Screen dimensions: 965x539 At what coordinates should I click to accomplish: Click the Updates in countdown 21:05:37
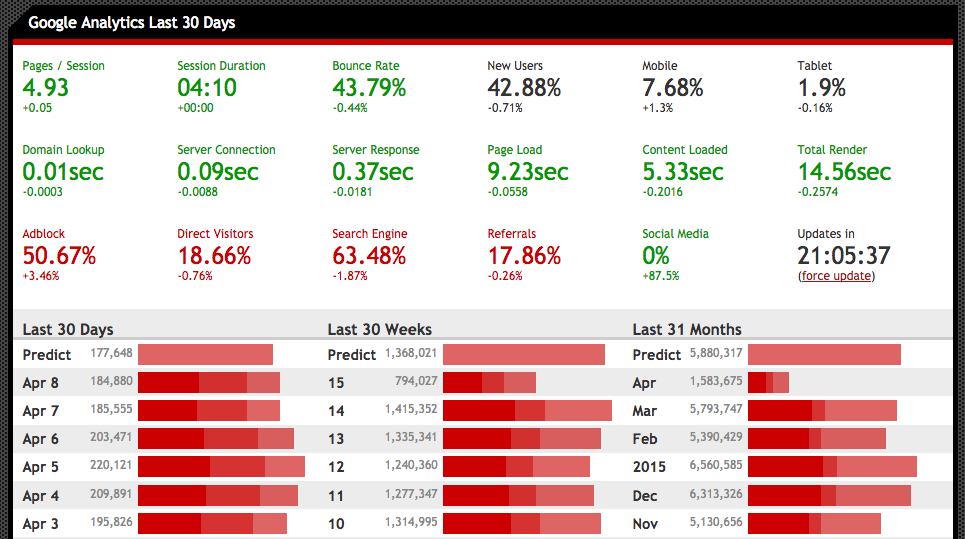[x=844, y=256]
